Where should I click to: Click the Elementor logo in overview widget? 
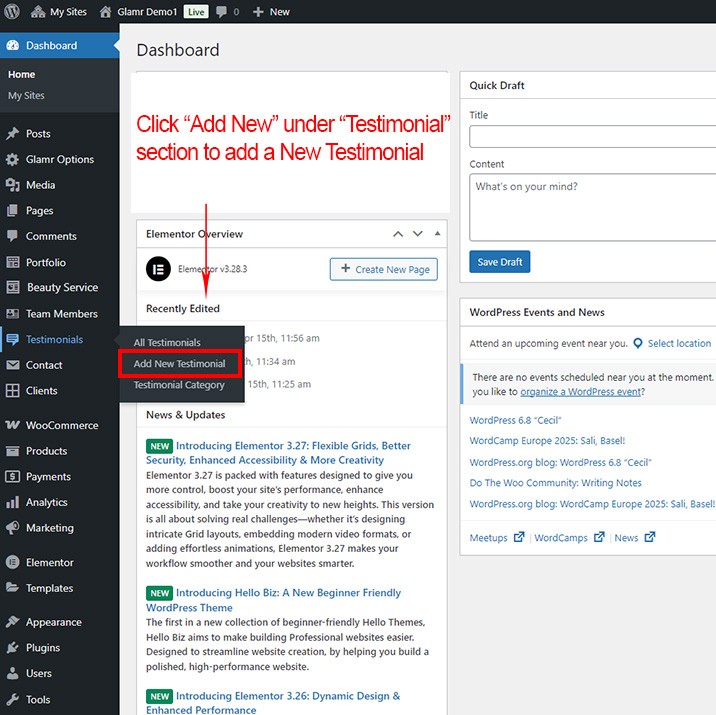(x=158, y=268)
